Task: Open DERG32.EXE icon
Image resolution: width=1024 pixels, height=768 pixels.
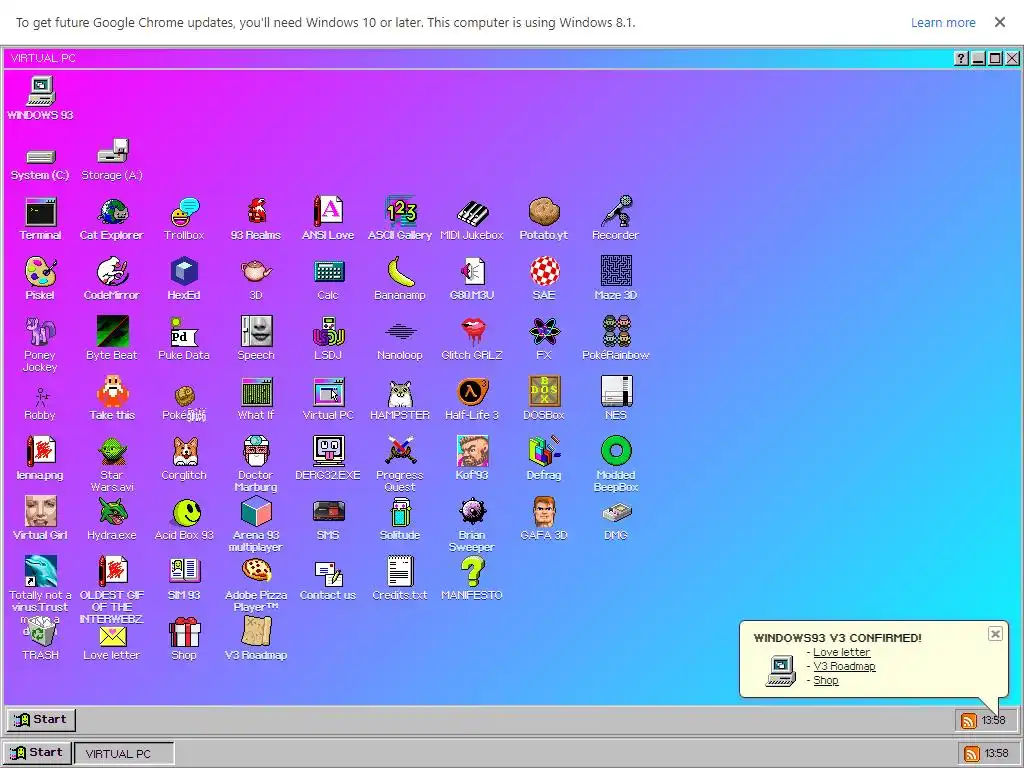Action: (x=328, y=459)
